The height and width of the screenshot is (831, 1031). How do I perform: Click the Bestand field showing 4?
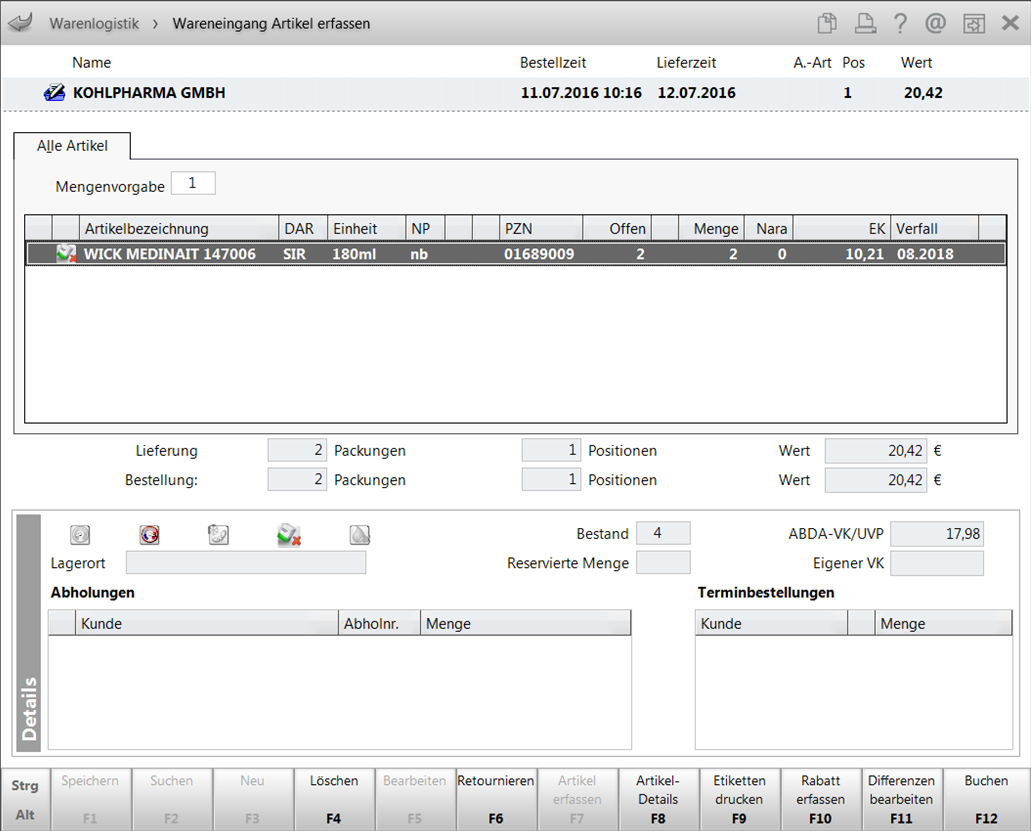click(x=663, y=533)
